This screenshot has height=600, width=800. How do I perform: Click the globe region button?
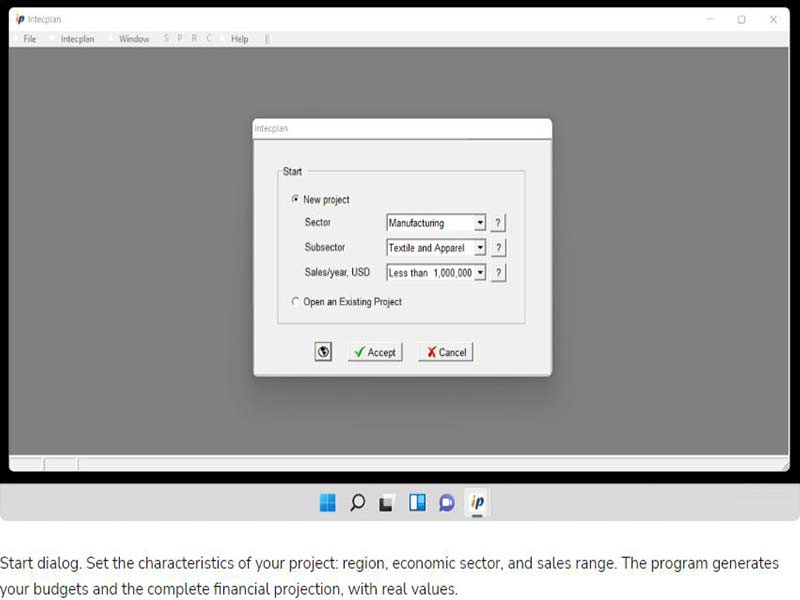[323, 352]
